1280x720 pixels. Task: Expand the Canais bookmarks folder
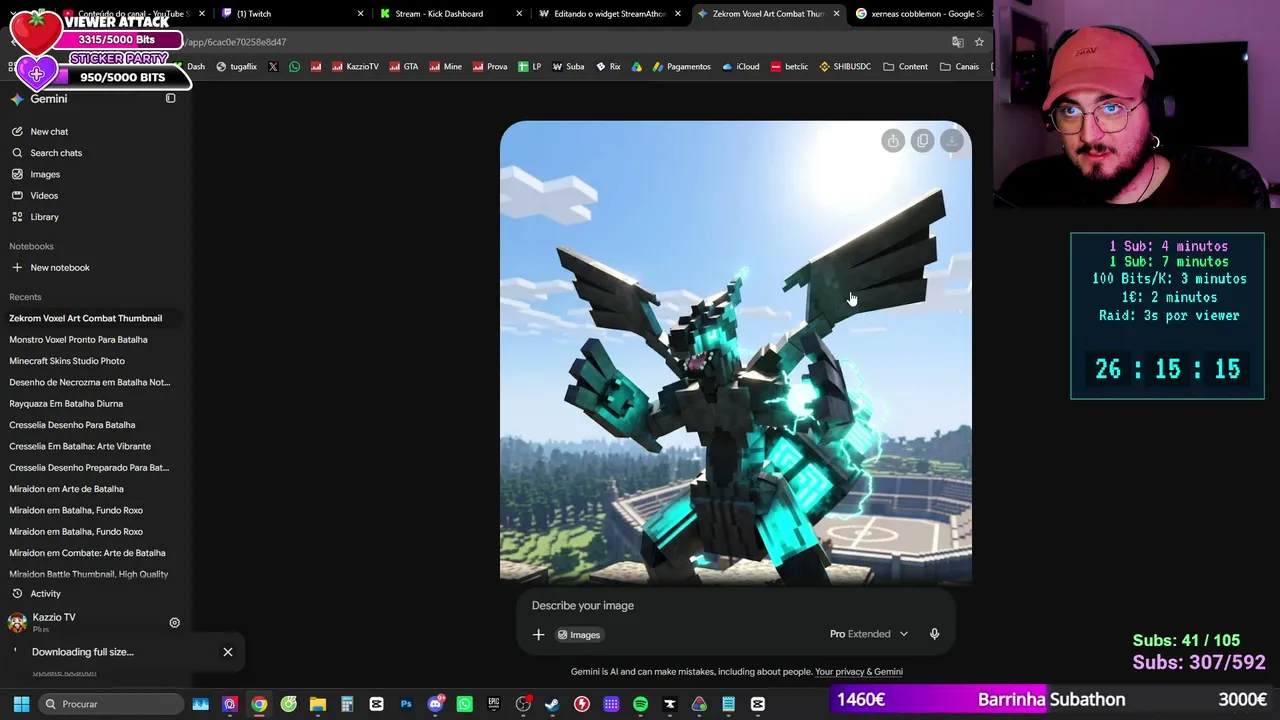click(960, 67)
